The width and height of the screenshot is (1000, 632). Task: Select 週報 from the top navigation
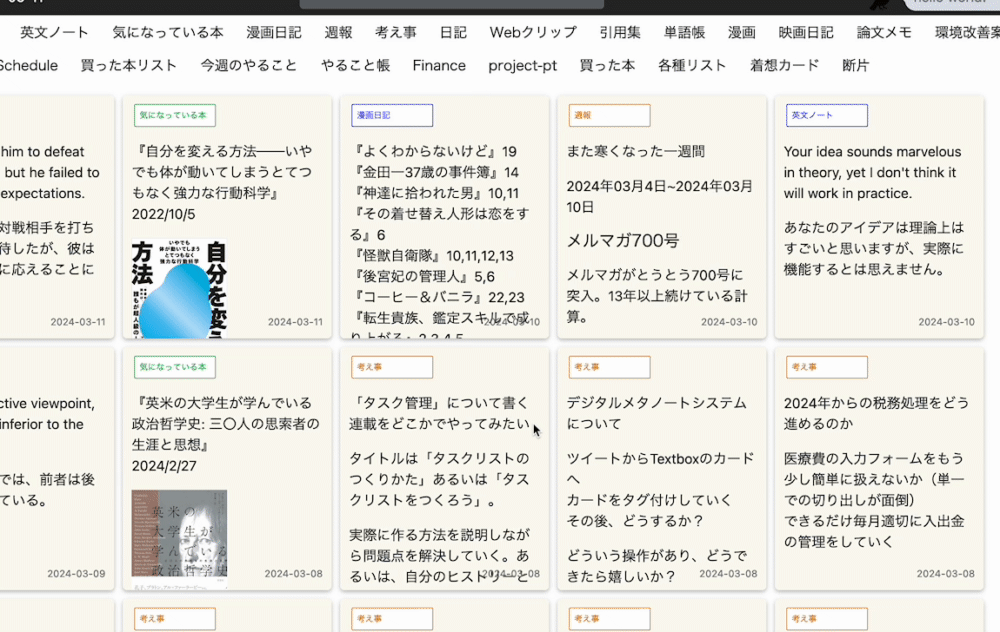click(x=338, y=32)
